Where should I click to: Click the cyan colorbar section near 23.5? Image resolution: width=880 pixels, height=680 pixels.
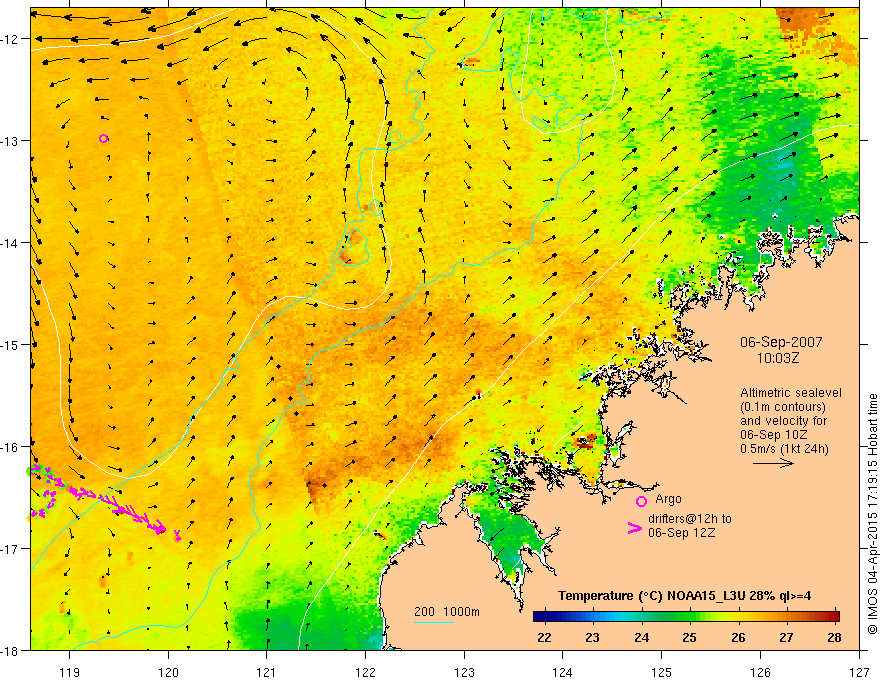point(617,616)
